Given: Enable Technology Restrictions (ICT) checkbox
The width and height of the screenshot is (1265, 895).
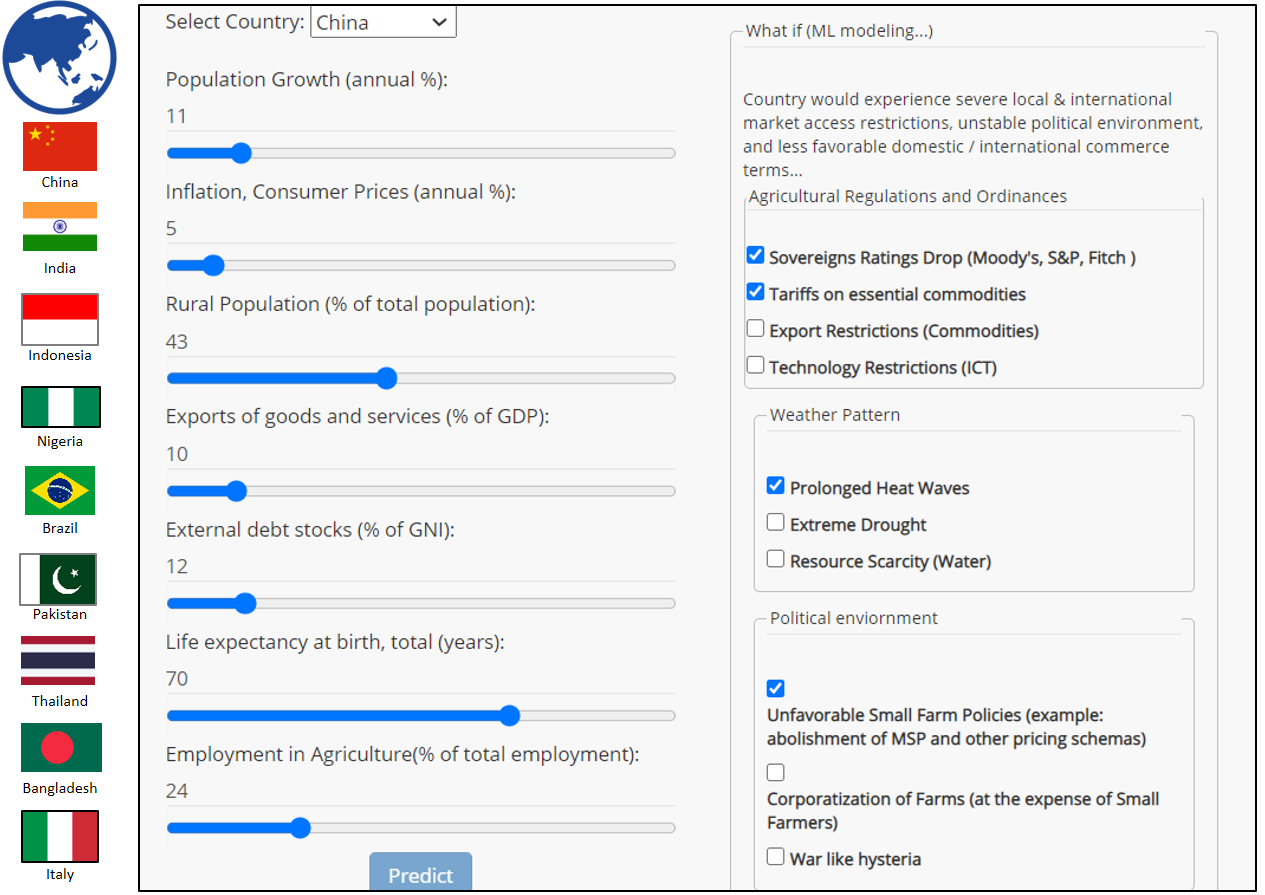Looking at the screenshot, I should (x=756, y=366).
